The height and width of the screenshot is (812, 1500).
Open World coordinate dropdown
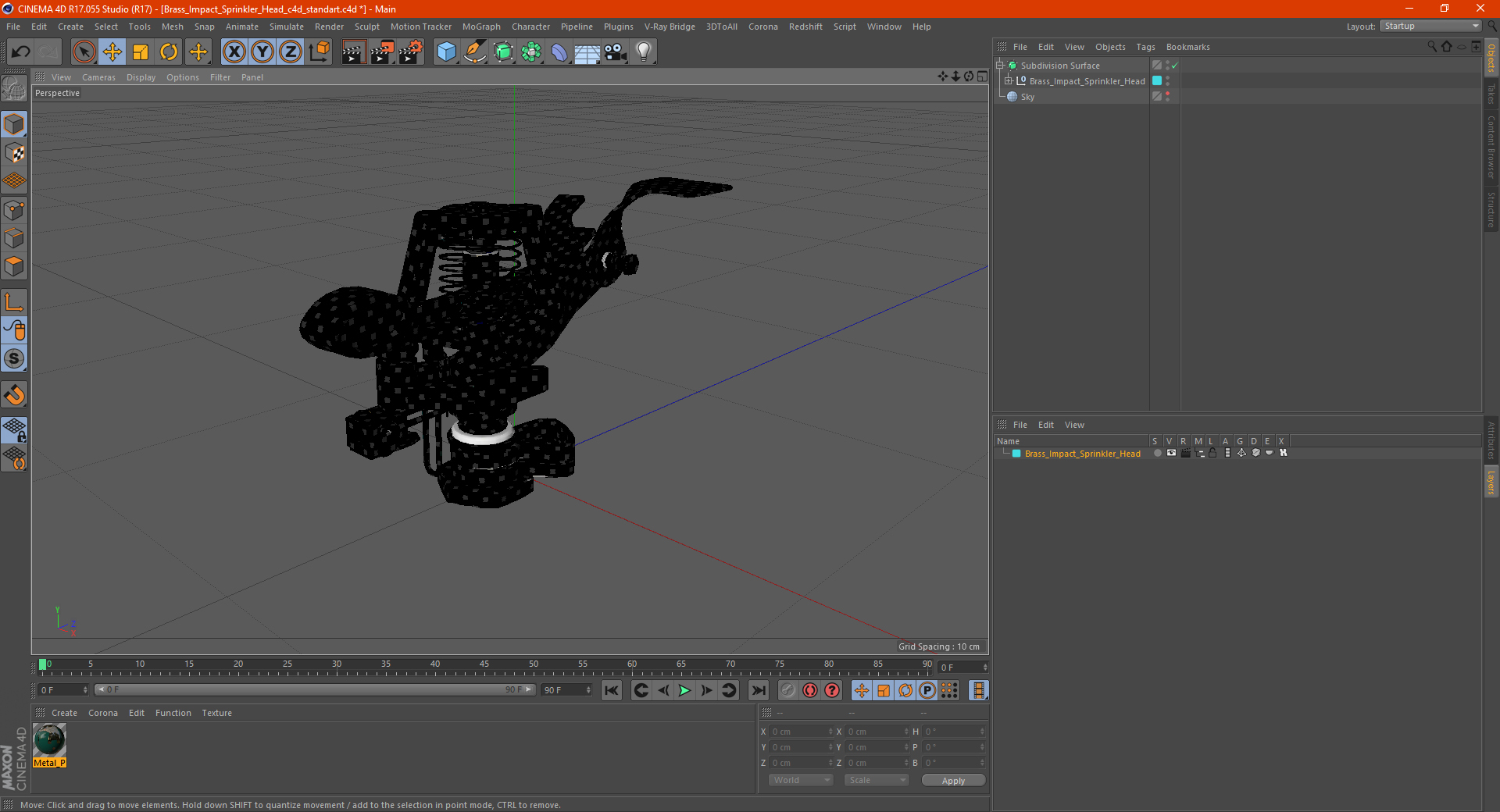click(801, 780)
